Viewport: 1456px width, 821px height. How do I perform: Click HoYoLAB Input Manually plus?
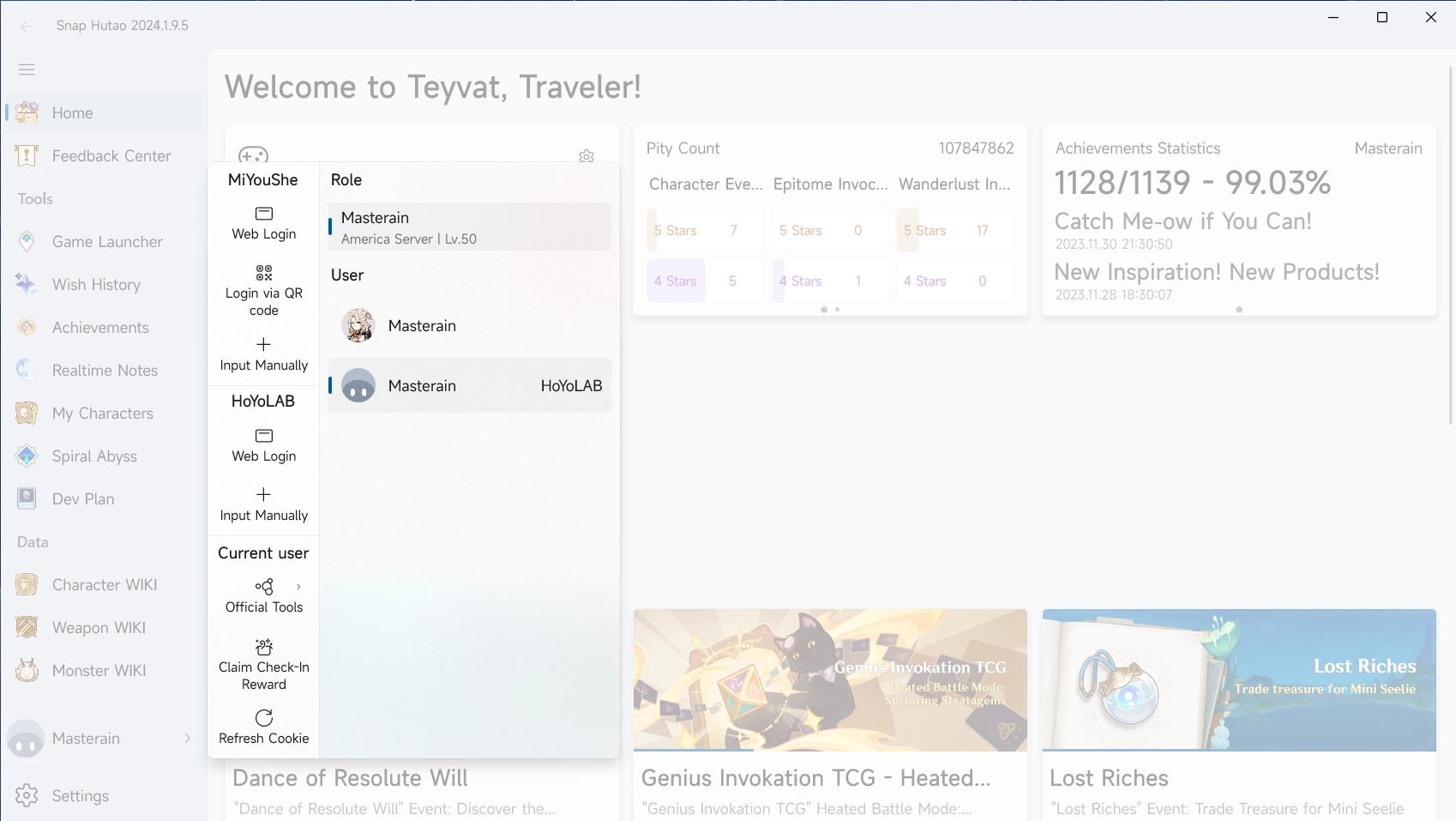click(264, 494)
